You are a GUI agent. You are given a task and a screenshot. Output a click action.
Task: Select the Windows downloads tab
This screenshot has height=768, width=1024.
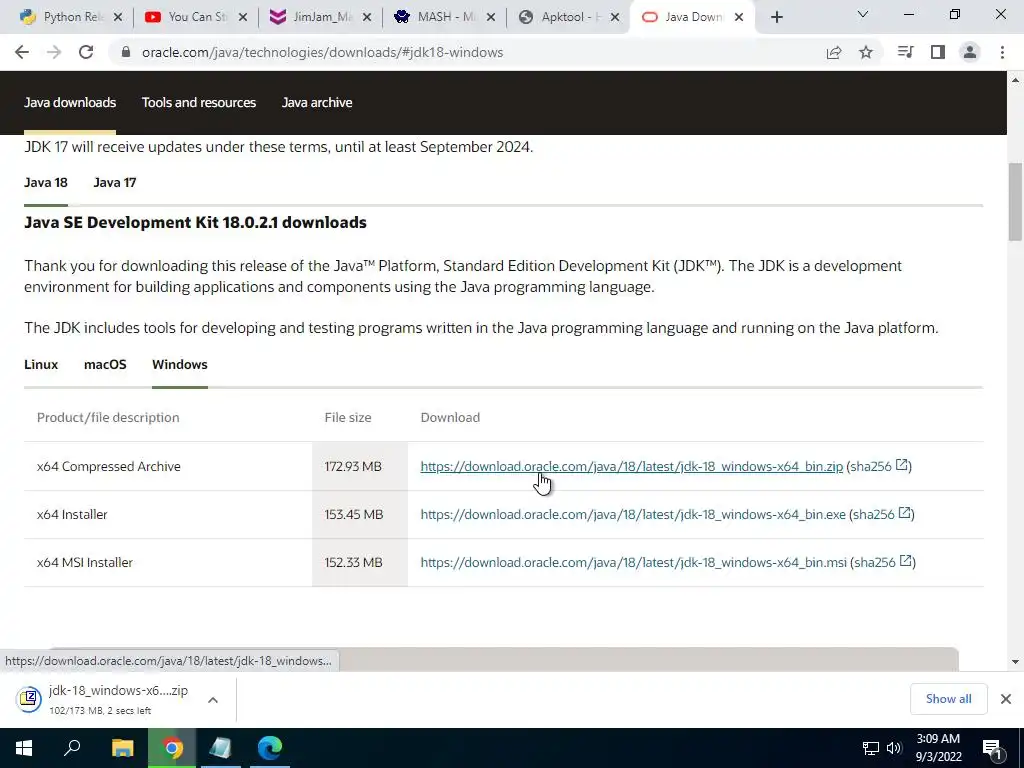180,364
